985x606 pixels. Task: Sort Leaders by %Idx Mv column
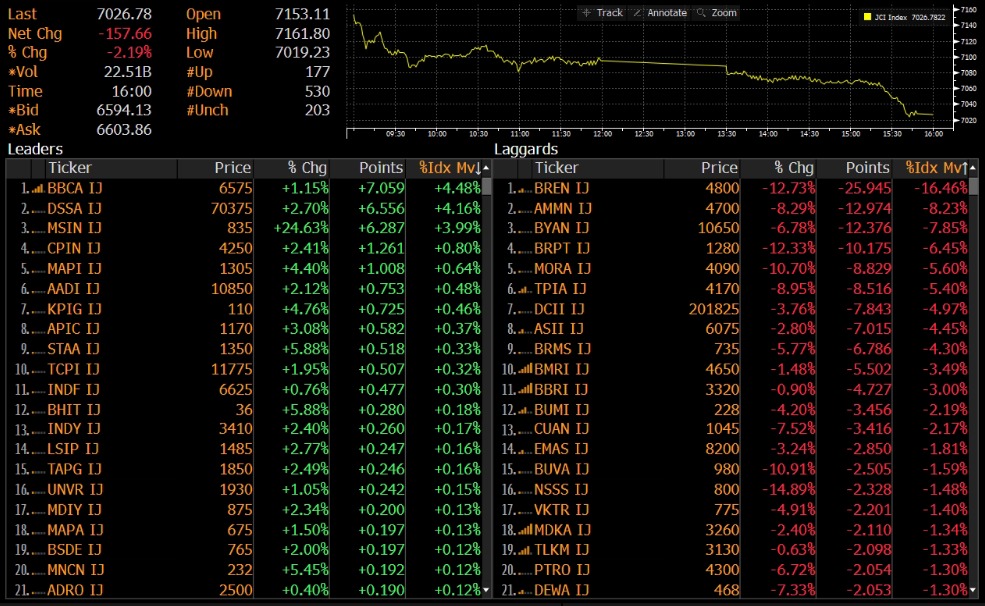click(449, 168)
